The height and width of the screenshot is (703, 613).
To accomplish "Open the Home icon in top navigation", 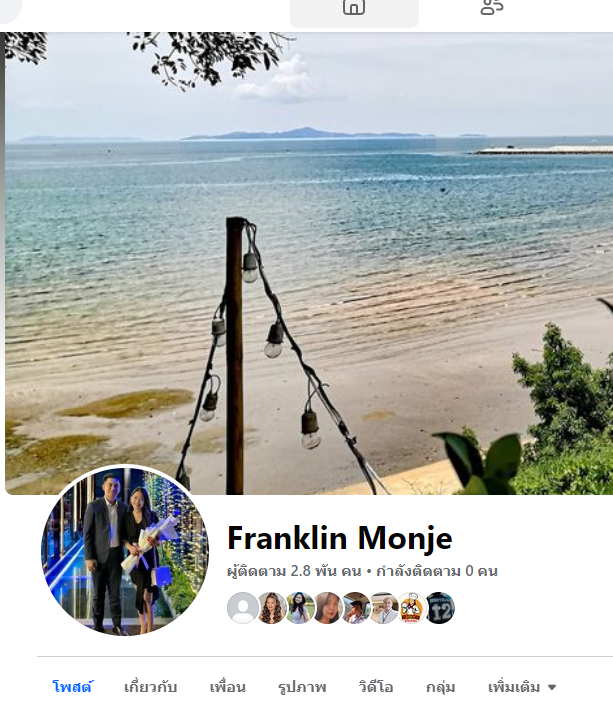I will (354, 11).
